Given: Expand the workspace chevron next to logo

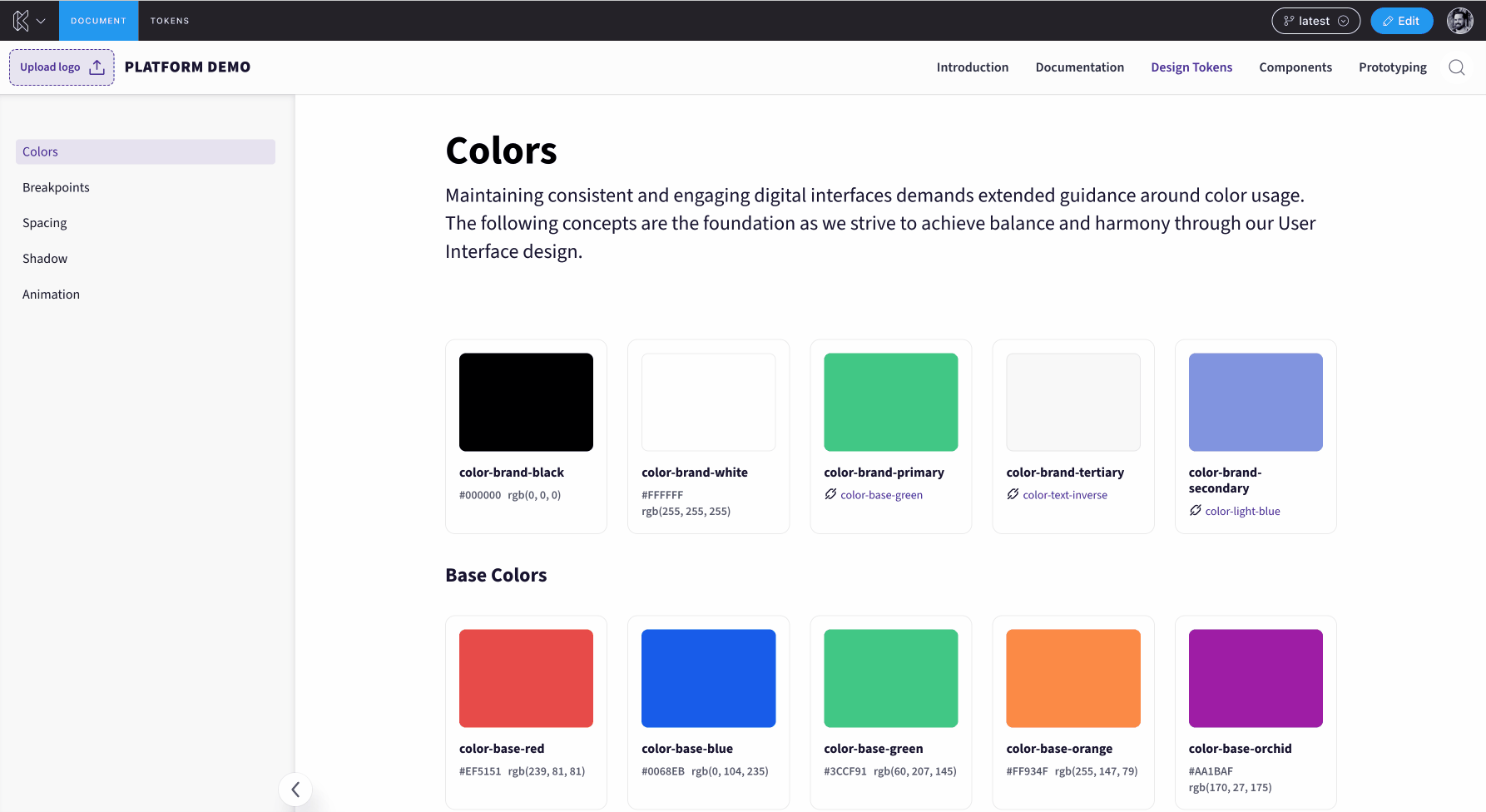Looking at the screenshot, I should 41,21.
